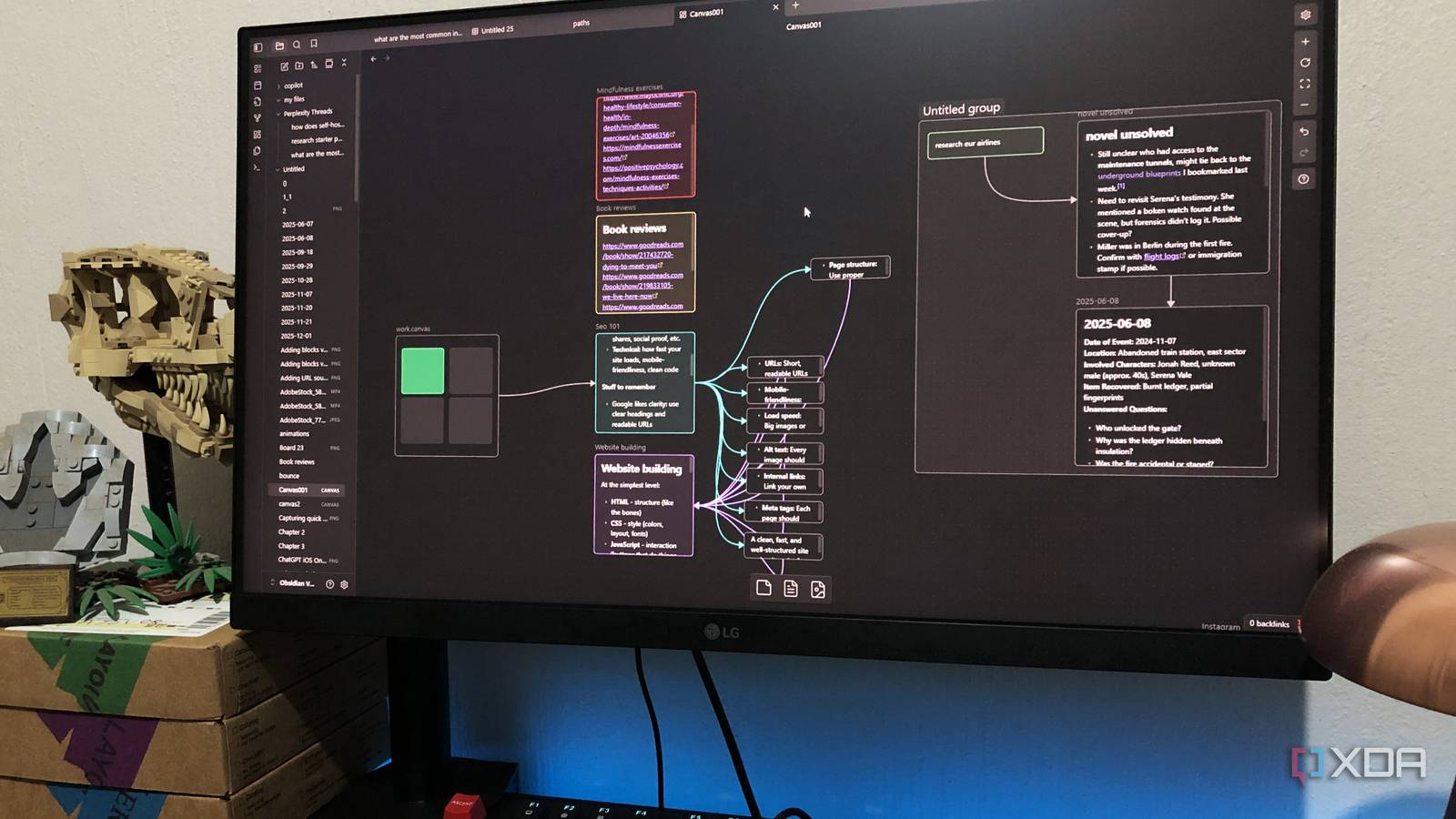
Task: Click the research eur airlines node button
Action: point(985,142)
